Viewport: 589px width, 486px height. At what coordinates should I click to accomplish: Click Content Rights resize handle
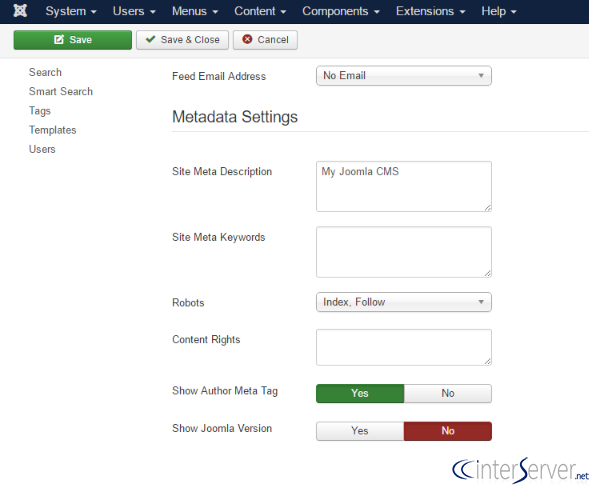[488, 361]
